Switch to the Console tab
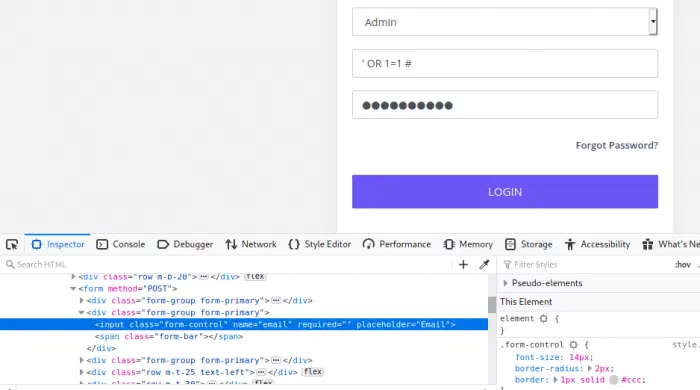Image resolution: width=700 pixels, height=390 pixels. pos(121,245)
